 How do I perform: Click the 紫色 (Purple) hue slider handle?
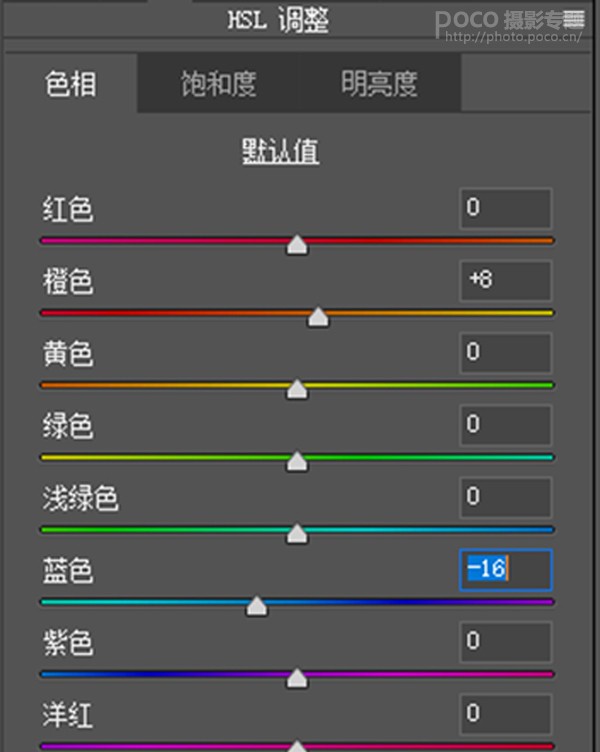pyautogui.click(x=297, y=679)
